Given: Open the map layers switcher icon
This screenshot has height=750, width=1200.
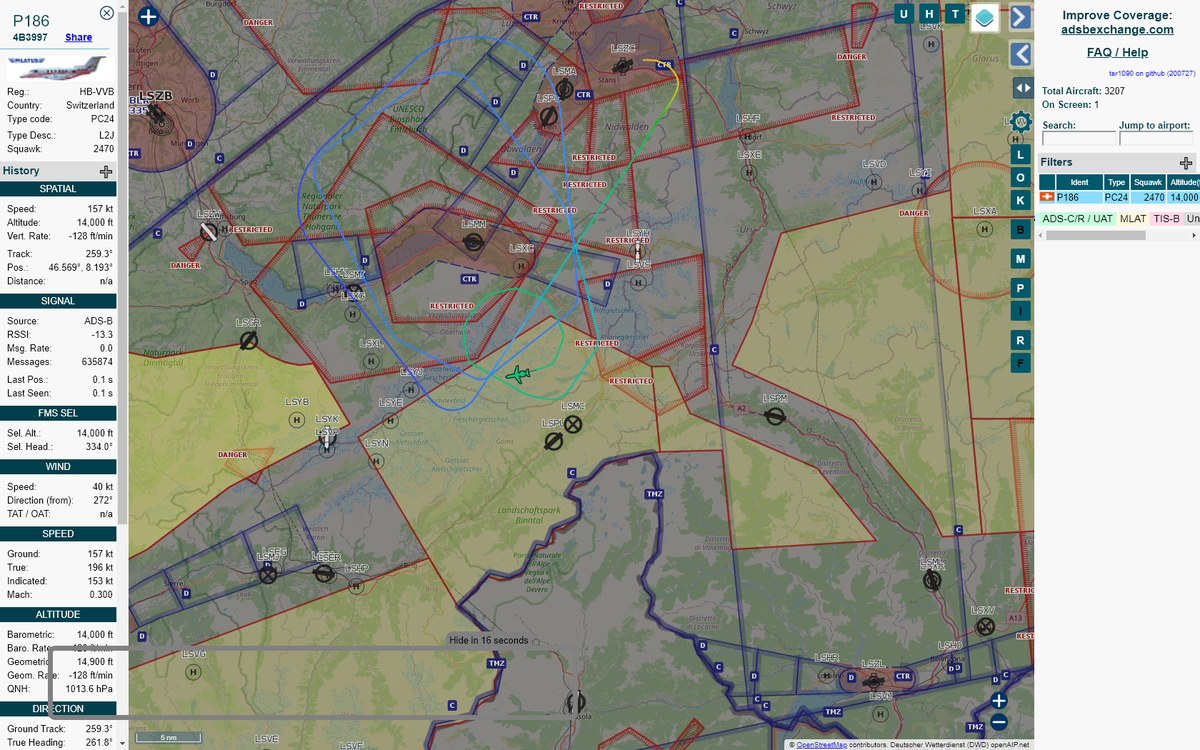Looking at the screenshot, I should tap(985, 17).
